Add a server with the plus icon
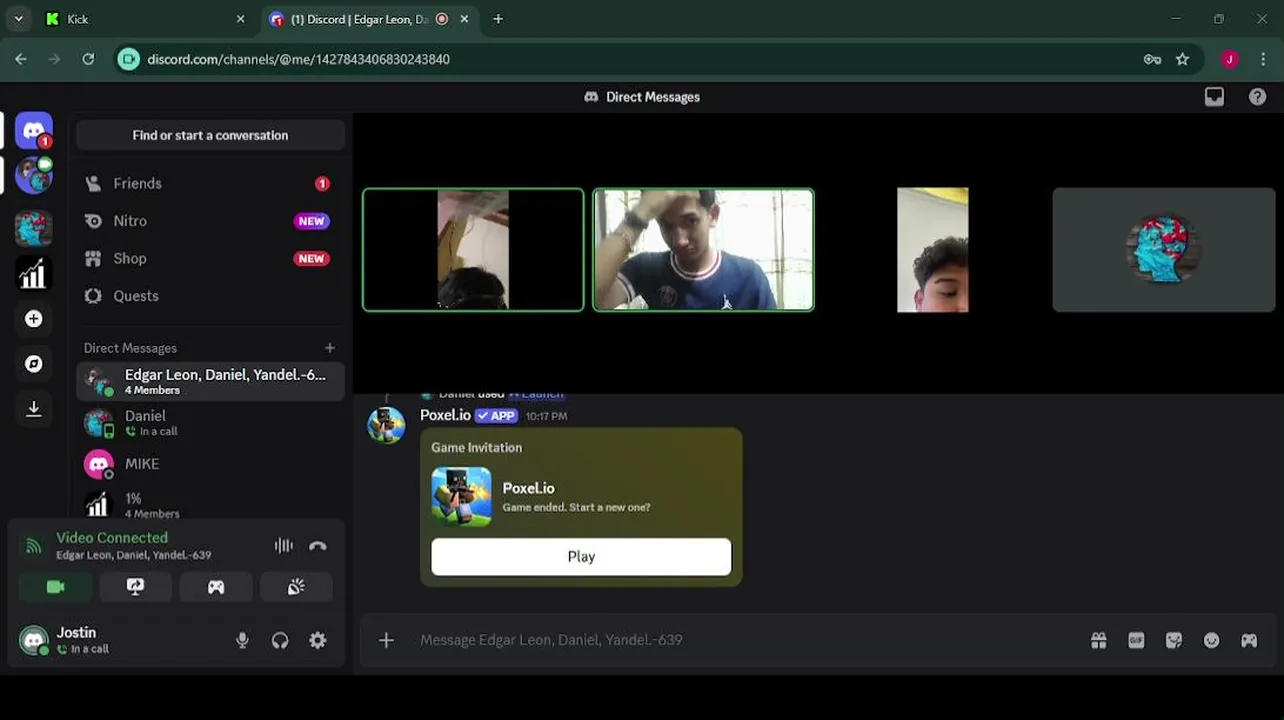The image size is (1284, 720). click(x=34, y=319)
